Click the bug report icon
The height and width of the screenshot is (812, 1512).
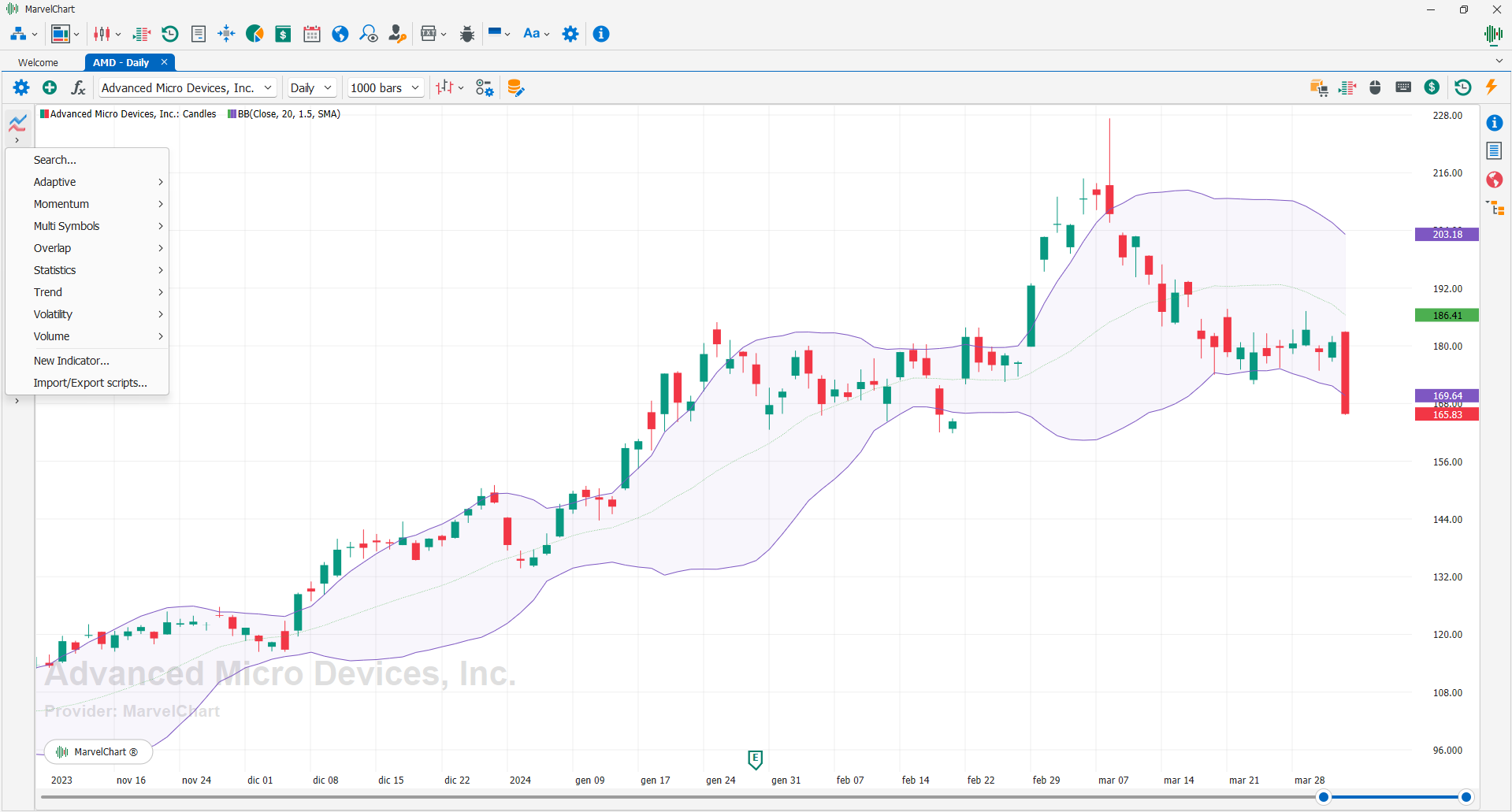[467, 34]
